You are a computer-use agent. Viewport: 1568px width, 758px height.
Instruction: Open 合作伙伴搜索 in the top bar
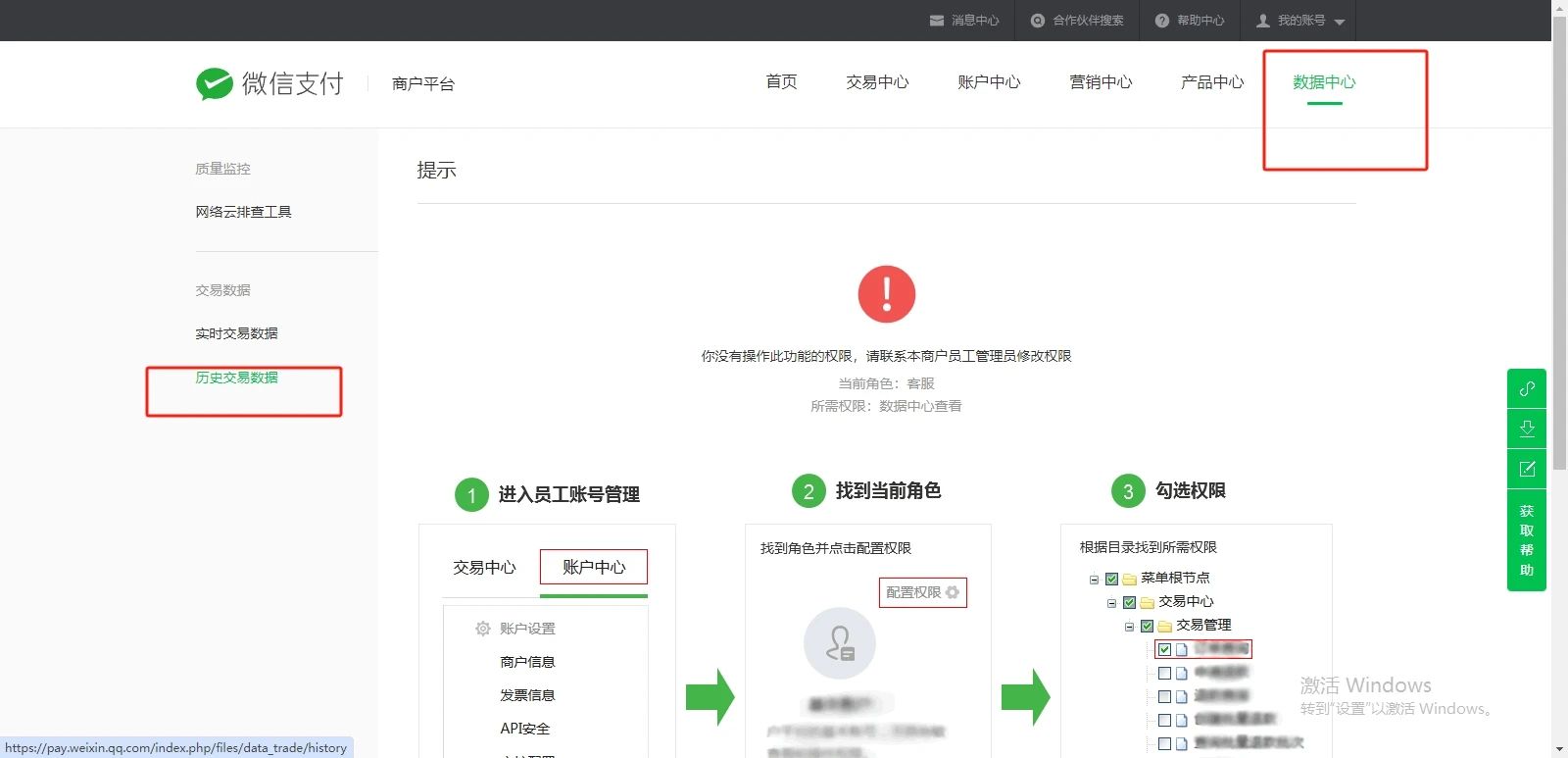(1088, 21)
